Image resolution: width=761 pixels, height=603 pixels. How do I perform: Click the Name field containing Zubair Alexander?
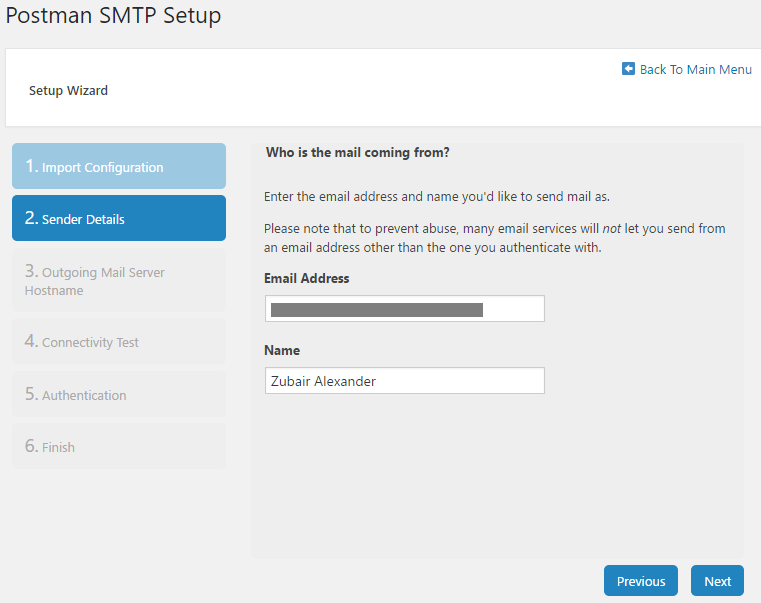(404, 381)
